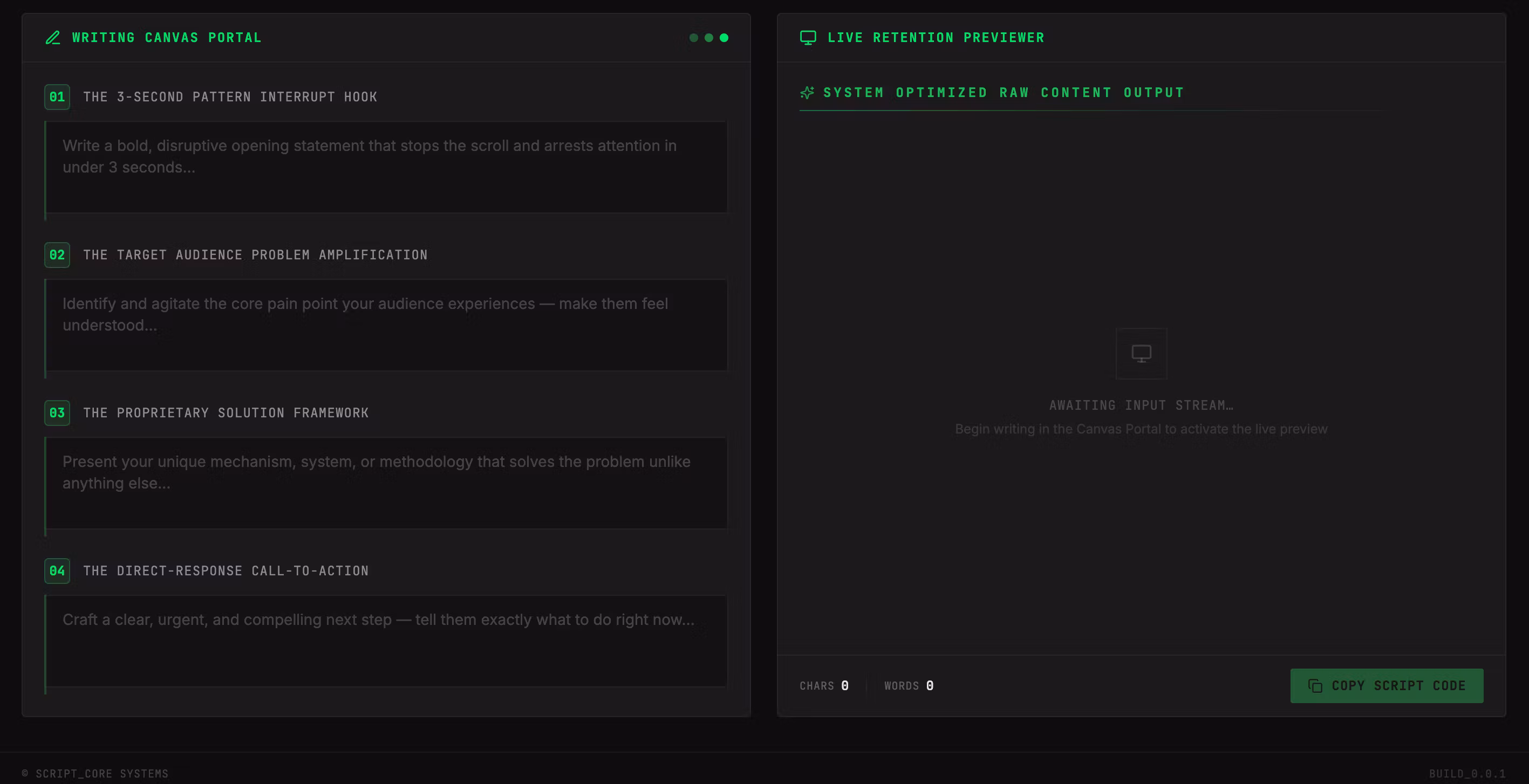Click 'The 3-Second Pattern Interrupt Hook' label

(x=230, y=97)
